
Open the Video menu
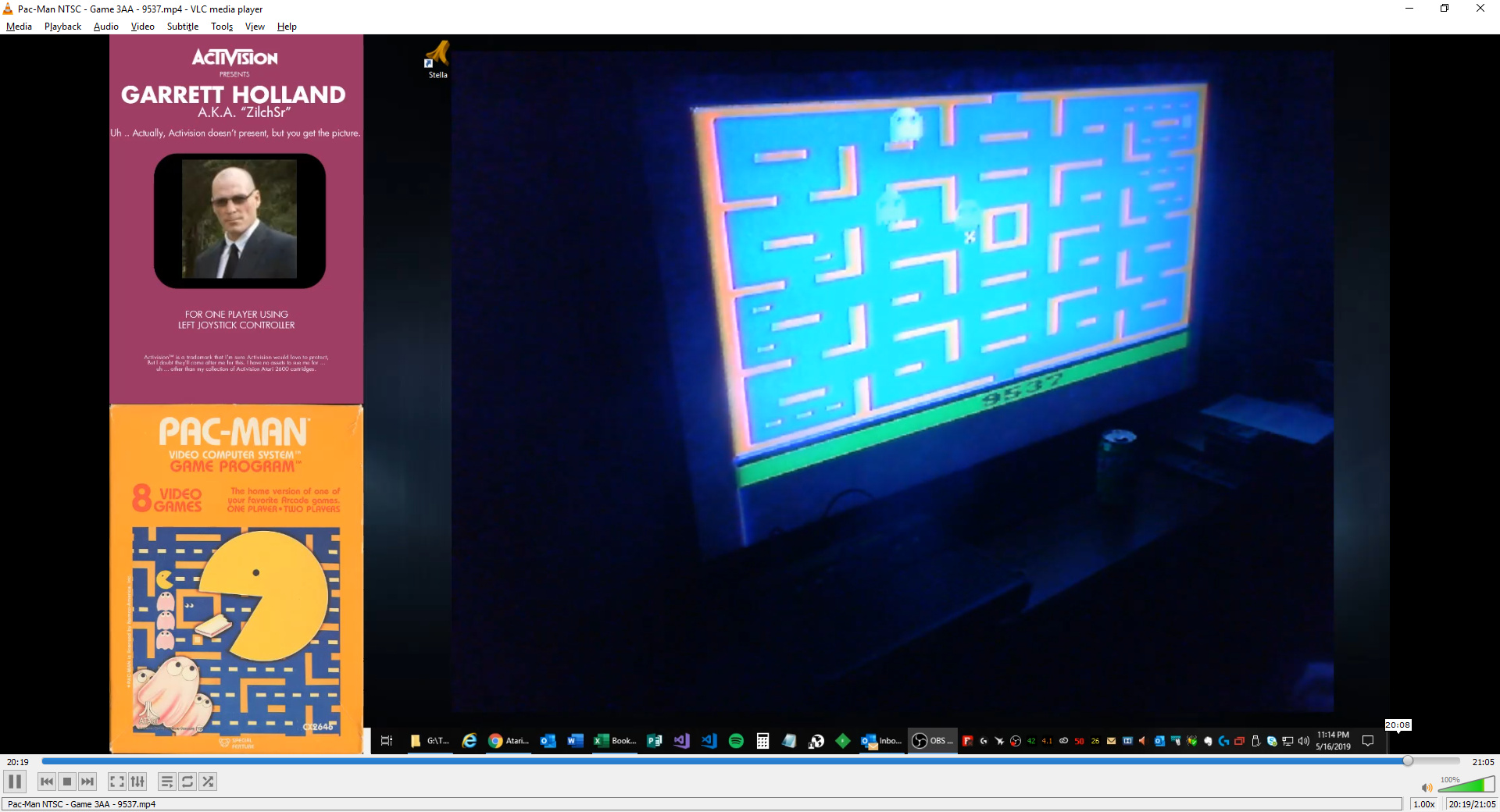(142, 27)
